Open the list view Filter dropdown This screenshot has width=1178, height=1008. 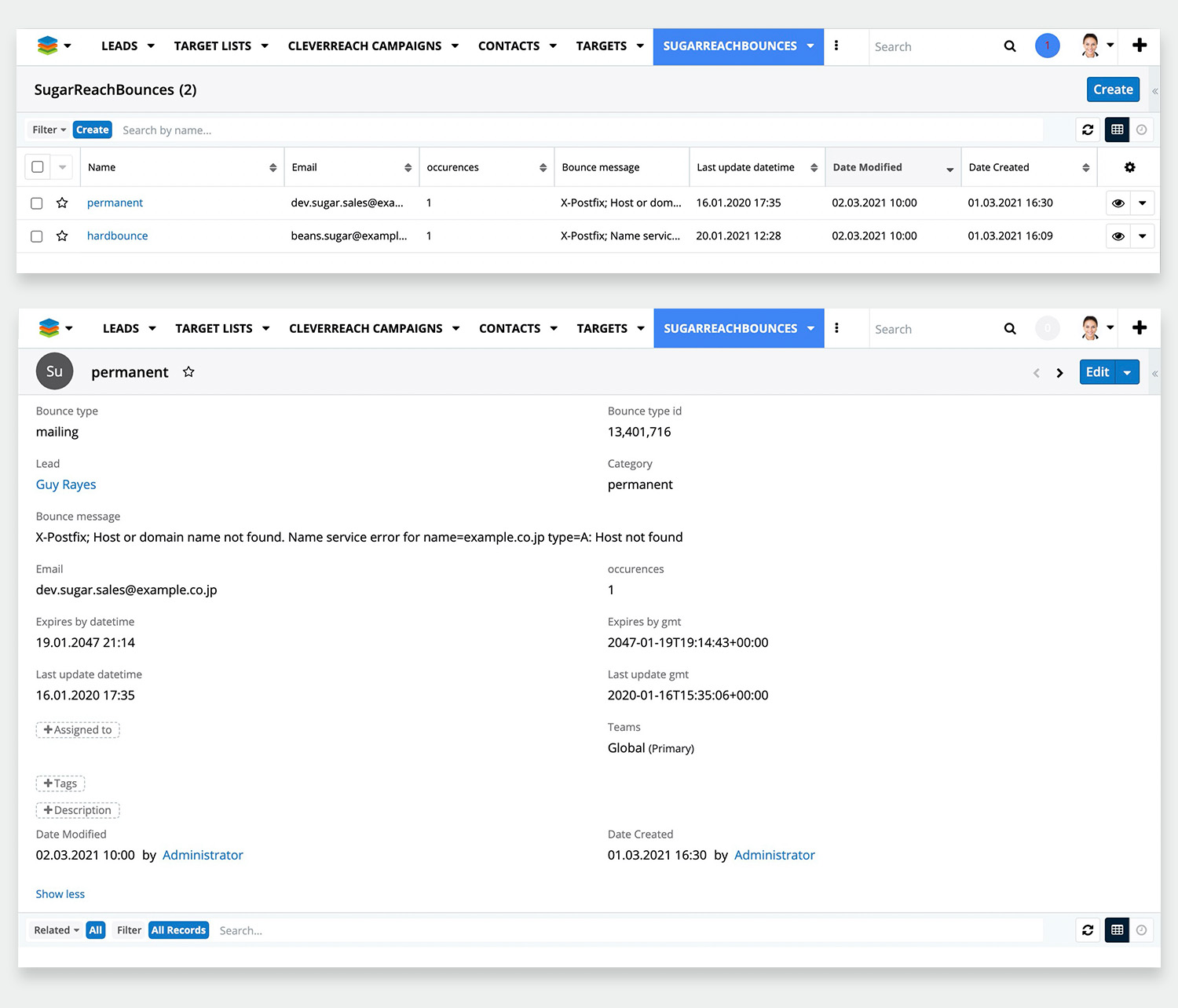pos(49,130)
